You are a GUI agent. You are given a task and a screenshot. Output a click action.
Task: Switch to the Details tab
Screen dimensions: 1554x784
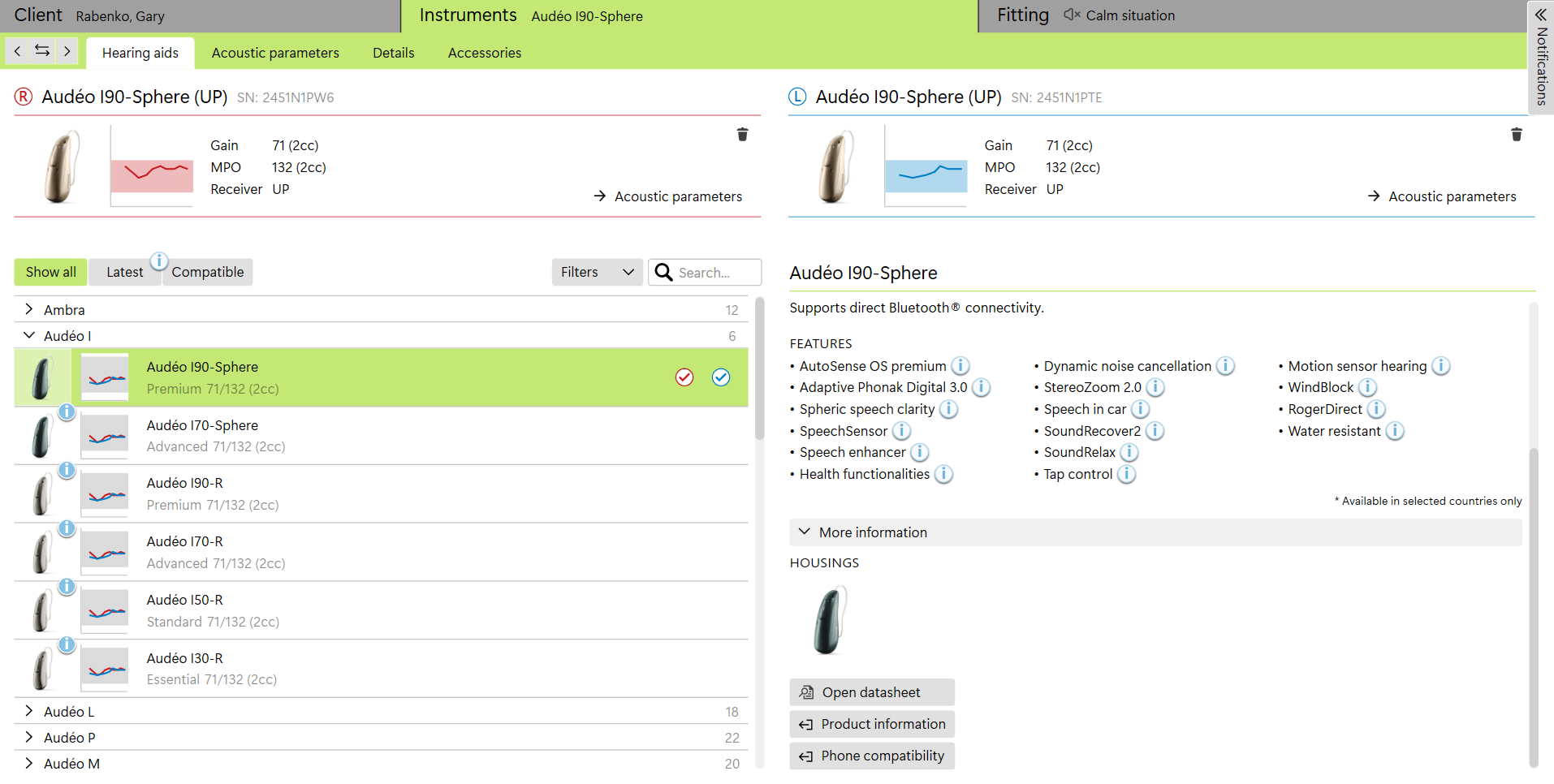pyautogui.click(x=393, y=53)
